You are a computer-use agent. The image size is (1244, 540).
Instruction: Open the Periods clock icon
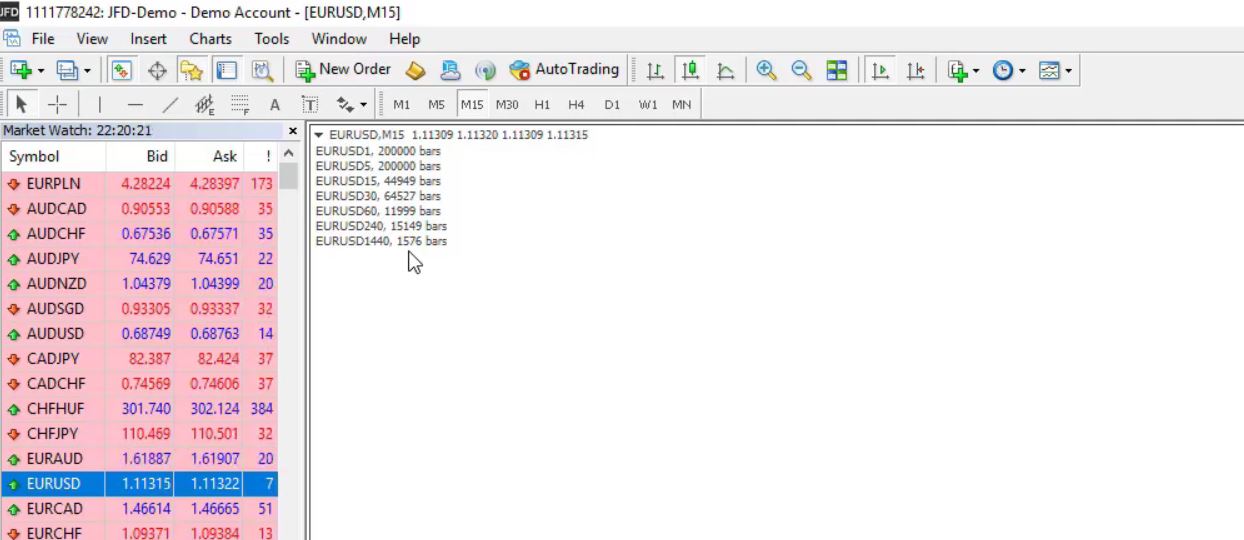click(x=1003, y=70)
